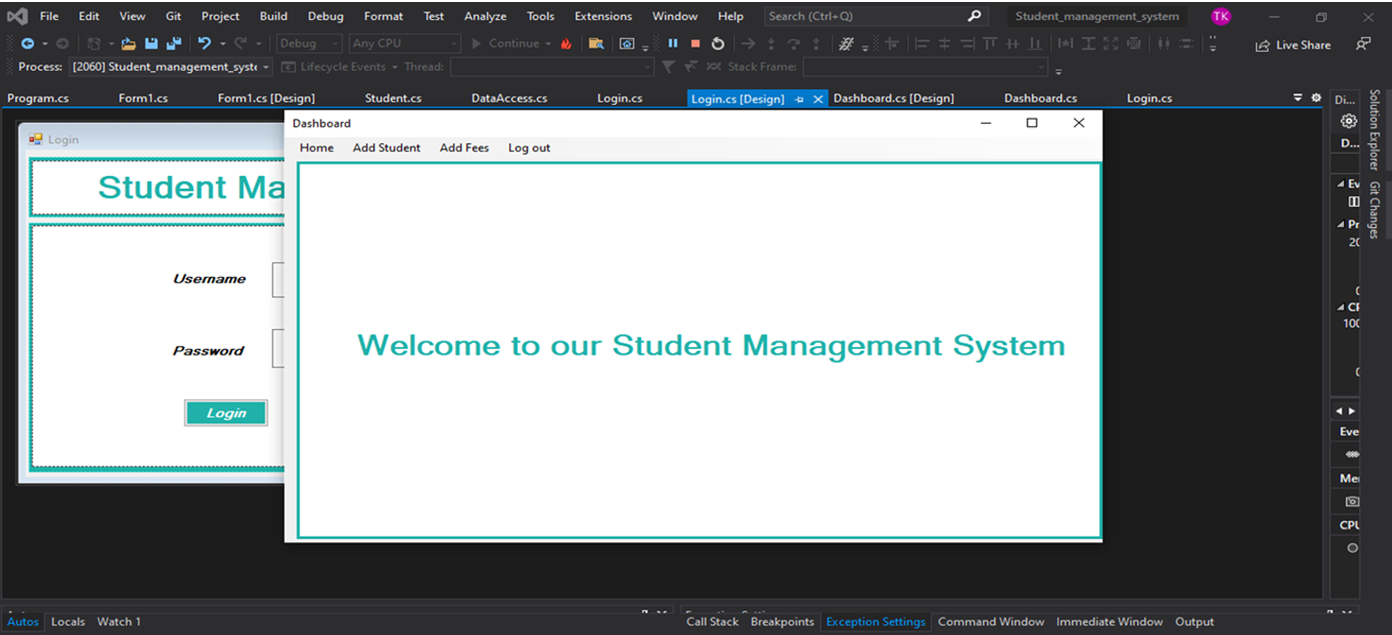Align selected controls by left edges
Image resolution: width=1392 pixels, height=635 pixels.
pyautogui.click(x=920, y=43)
